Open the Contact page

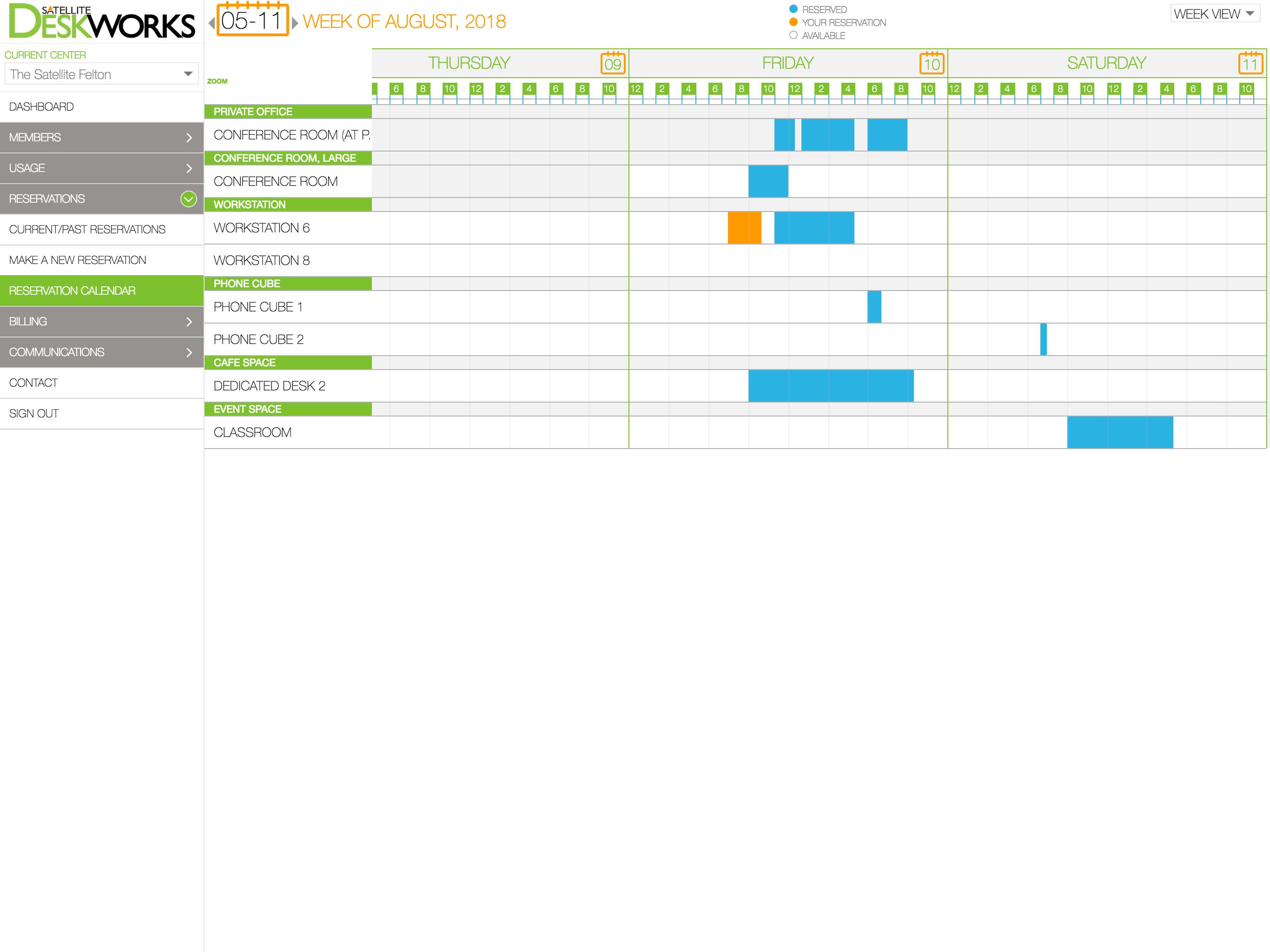pos(102,383)
